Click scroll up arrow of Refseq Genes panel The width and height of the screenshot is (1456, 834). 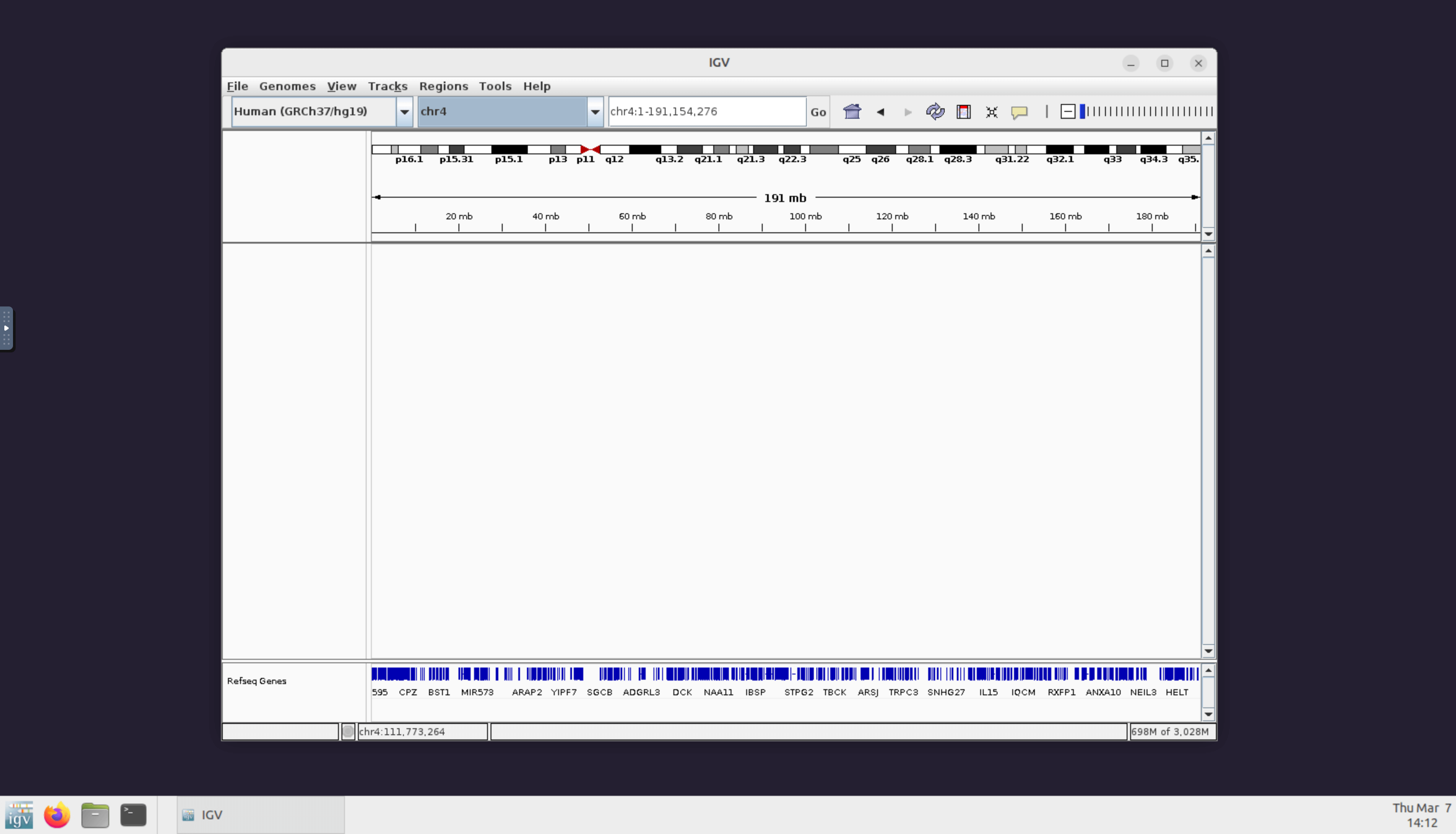coord(1208,670)
